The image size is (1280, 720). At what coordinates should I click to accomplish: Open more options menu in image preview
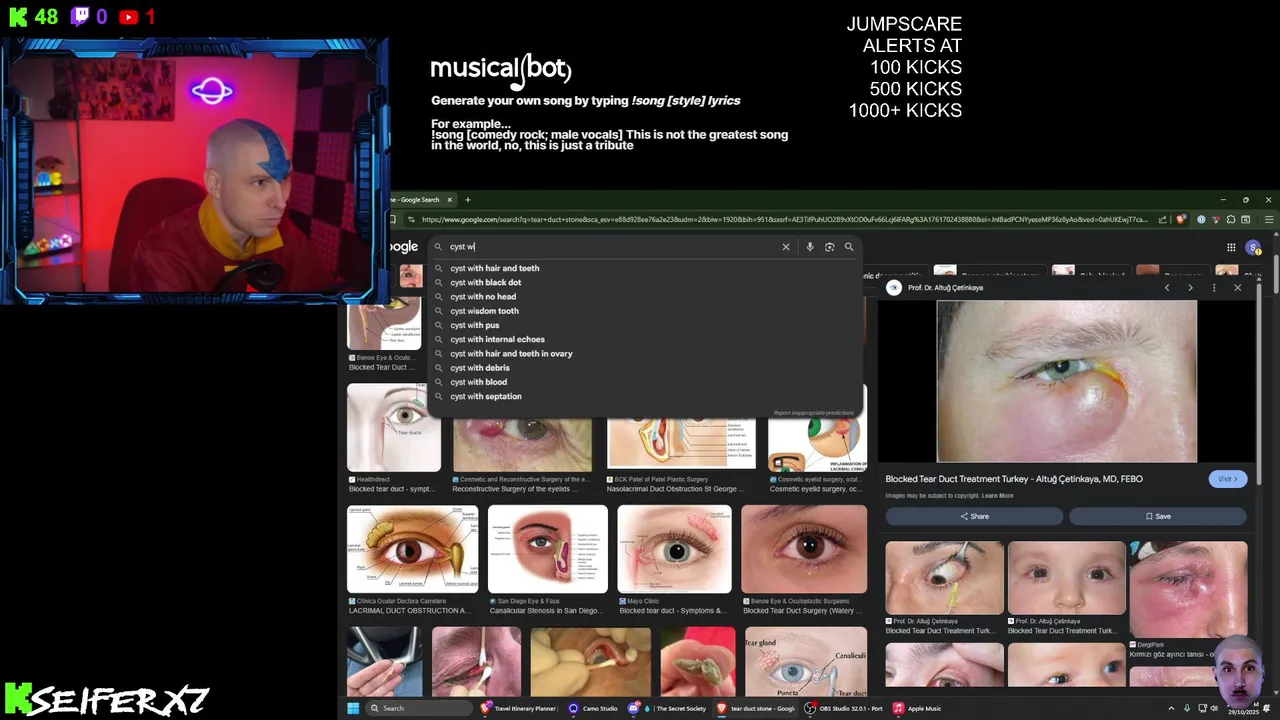click(x=1214, y=288)
